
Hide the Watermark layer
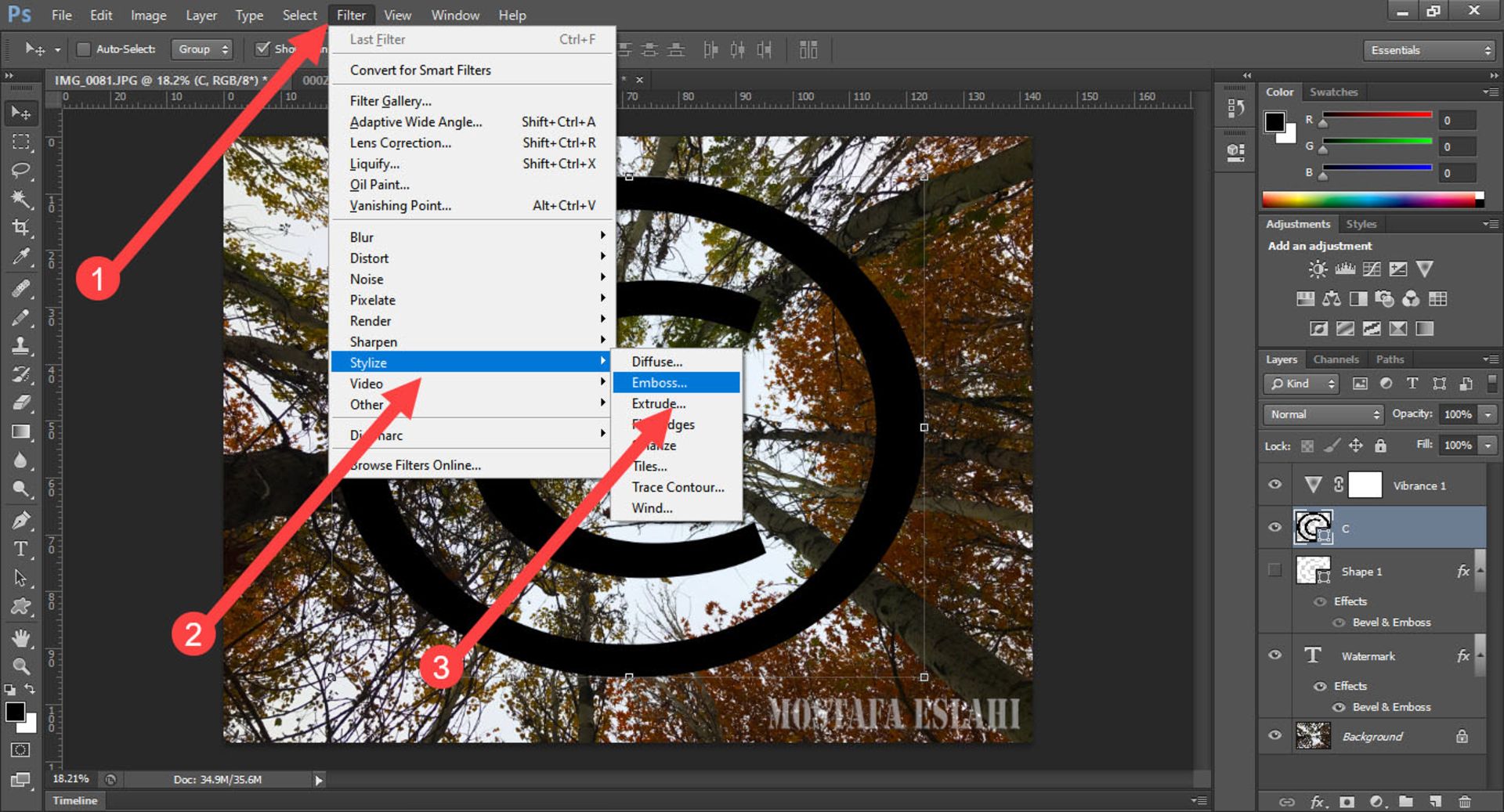point(1274,655)
